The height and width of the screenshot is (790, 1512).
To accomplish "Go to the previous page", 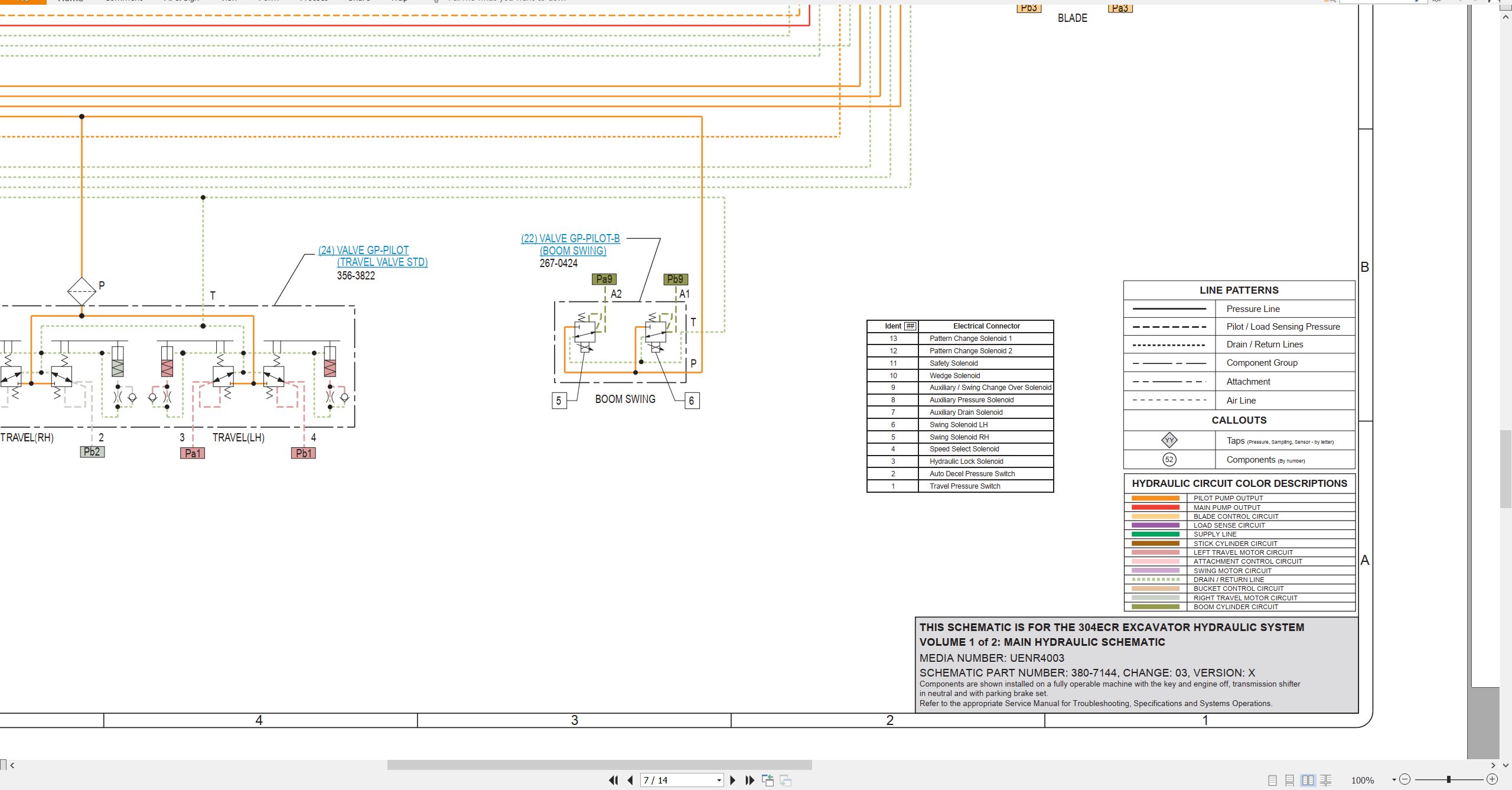I will point(630,781).
